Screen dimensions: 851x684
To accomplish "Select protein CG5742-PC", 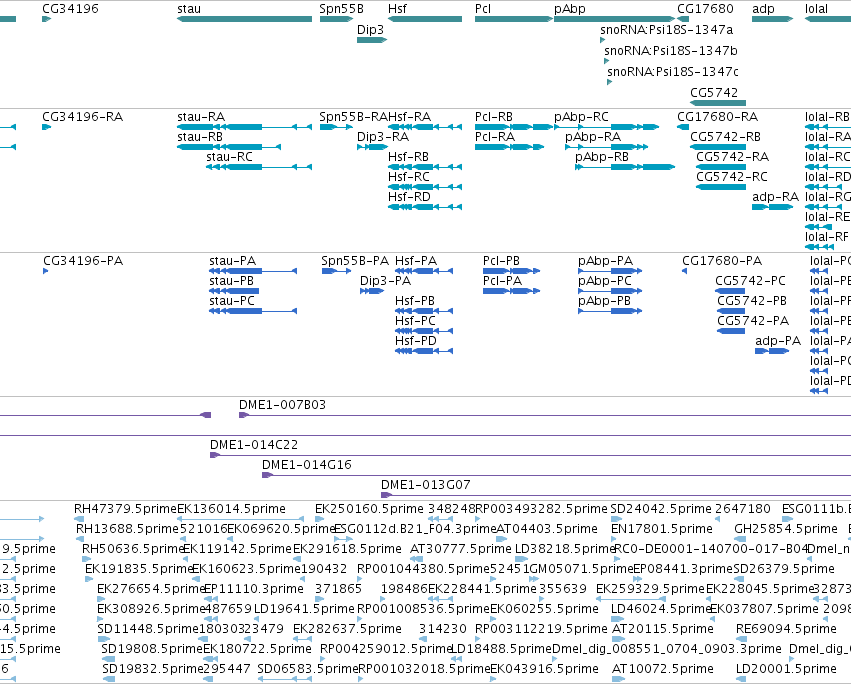I will (751, 281).
